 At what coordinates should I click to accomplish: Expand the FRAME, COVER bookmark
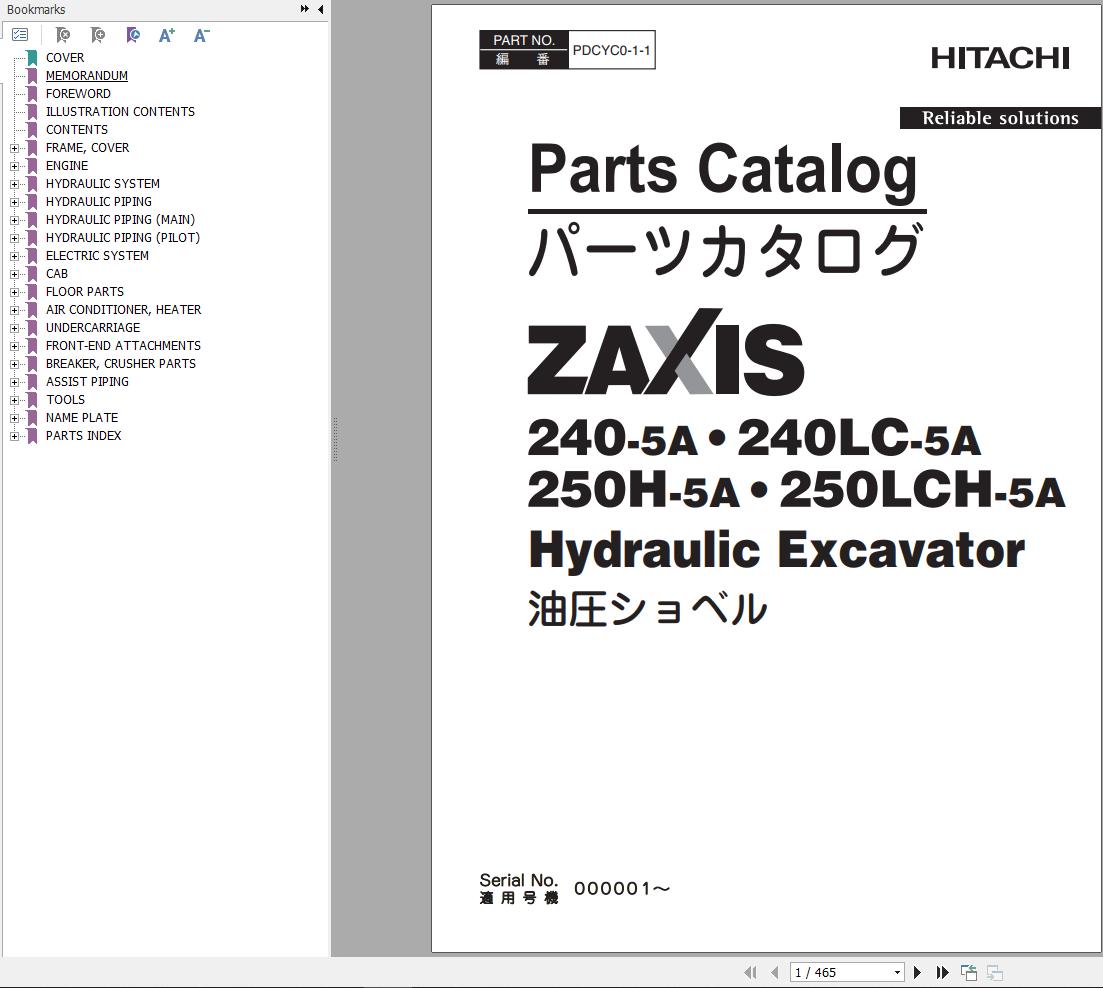[14, 148]
